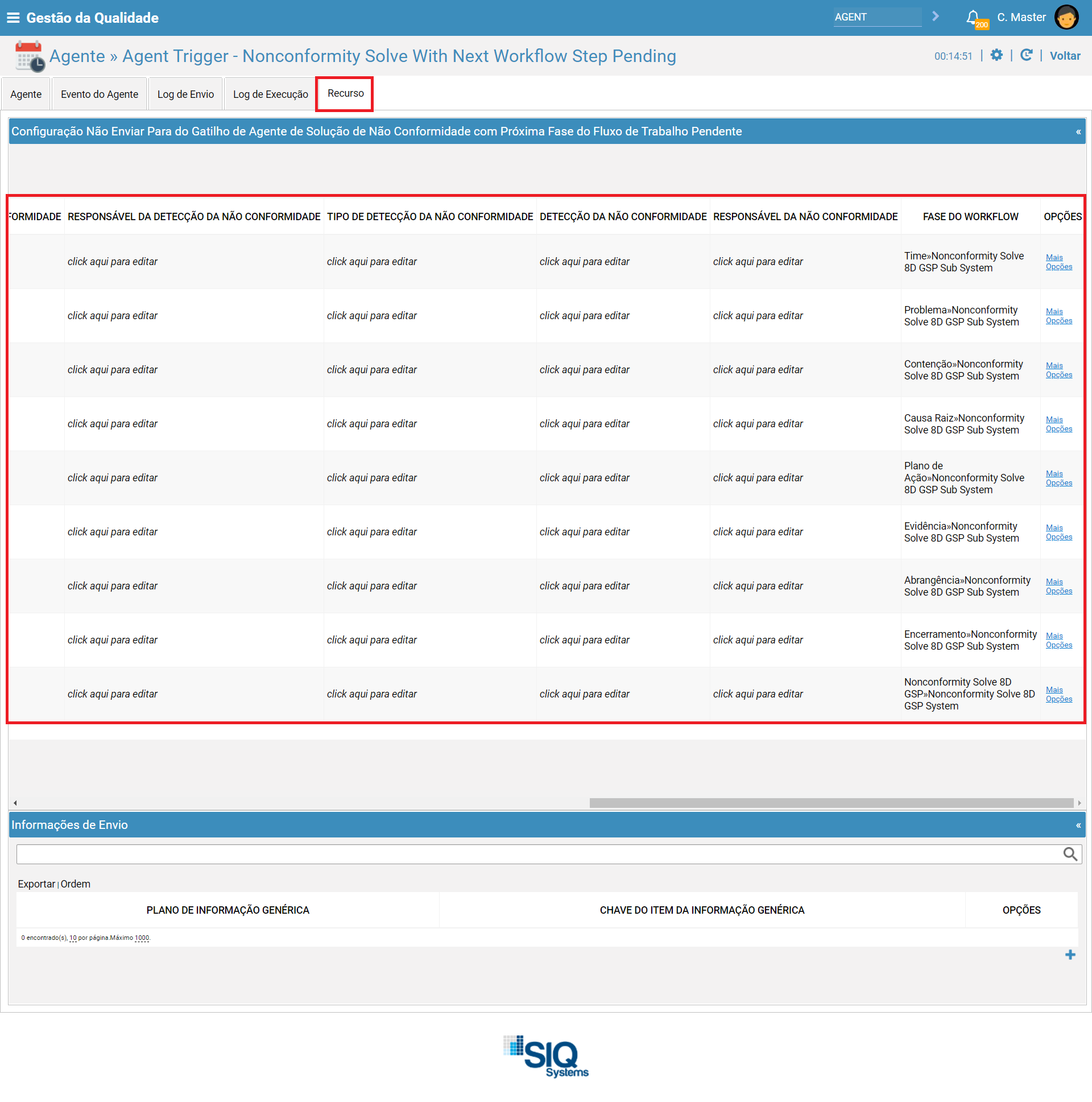Open Mais Opções for Contenção workflow row
1092x1102 pixels.
tap(1058, 370)
